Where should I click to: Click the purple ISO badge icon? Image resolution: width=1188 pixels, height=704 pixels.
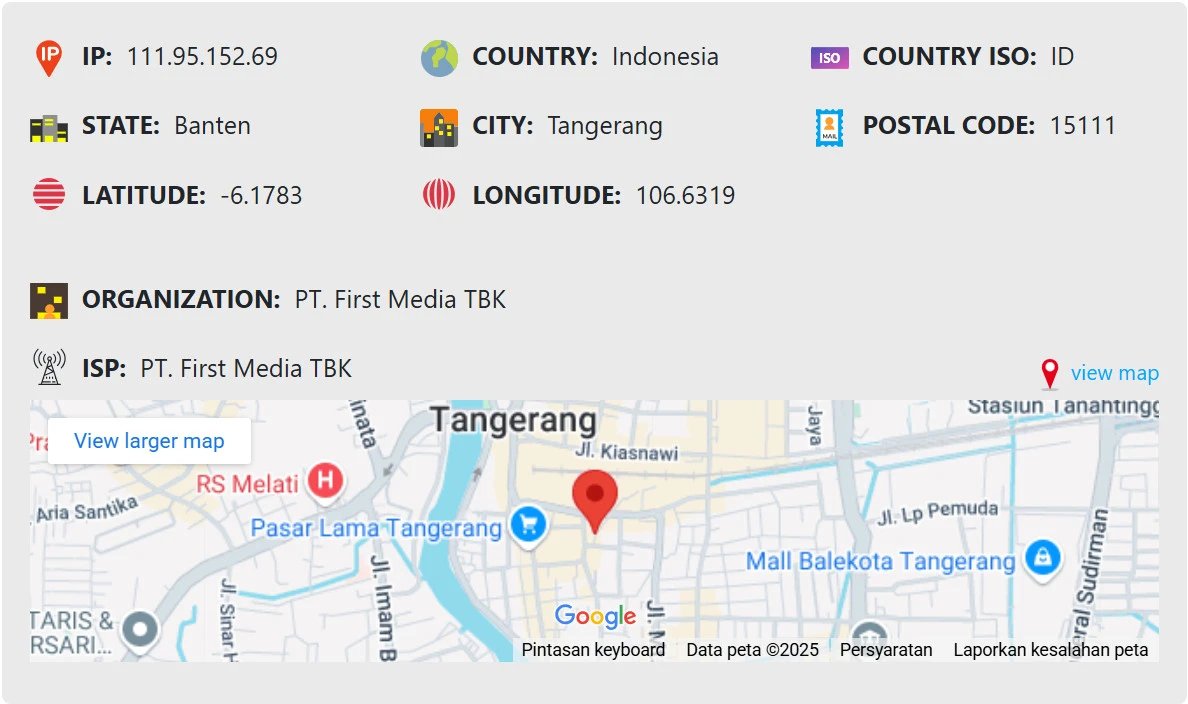829,58
